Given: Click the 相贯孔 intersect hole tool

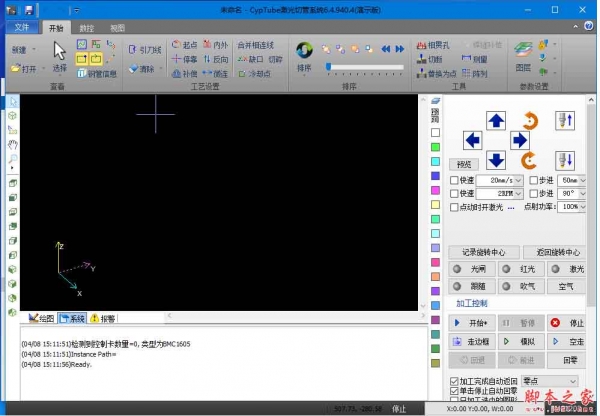Looking at the screenshot, I should [433, 45].
